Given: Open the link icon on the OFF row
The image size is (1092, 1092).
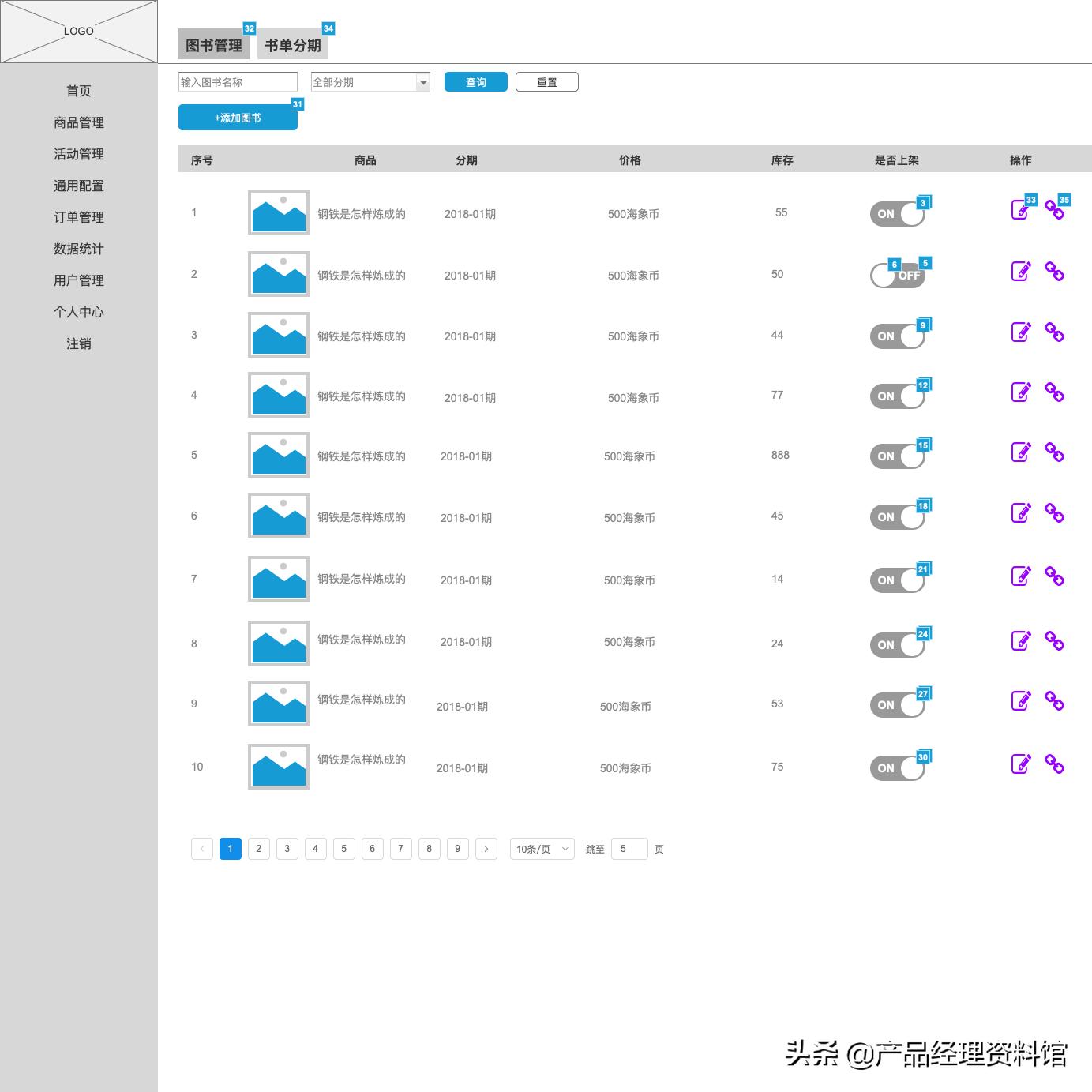Looking at the screenshot, I should point(1056,272).
